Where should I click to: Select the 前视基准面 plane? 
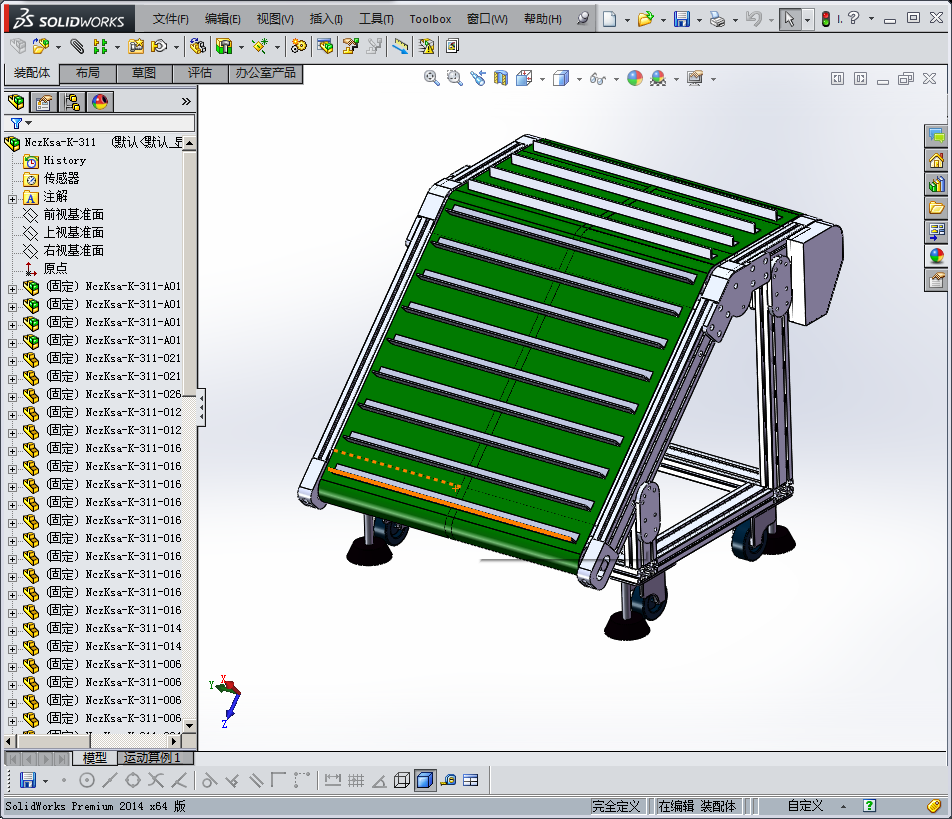point(73,214)
